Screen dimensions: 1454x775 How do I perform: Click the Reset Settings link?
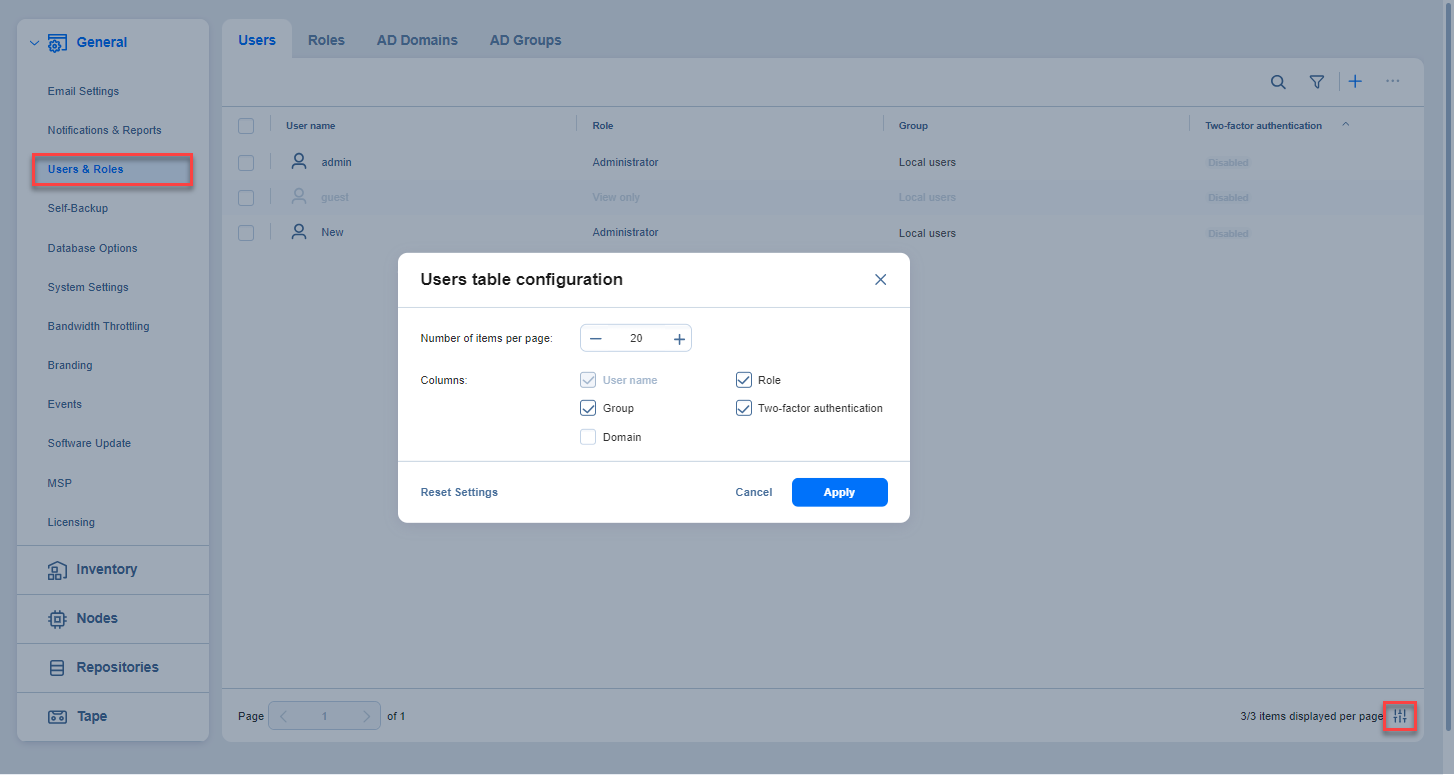tap(459, 492)
